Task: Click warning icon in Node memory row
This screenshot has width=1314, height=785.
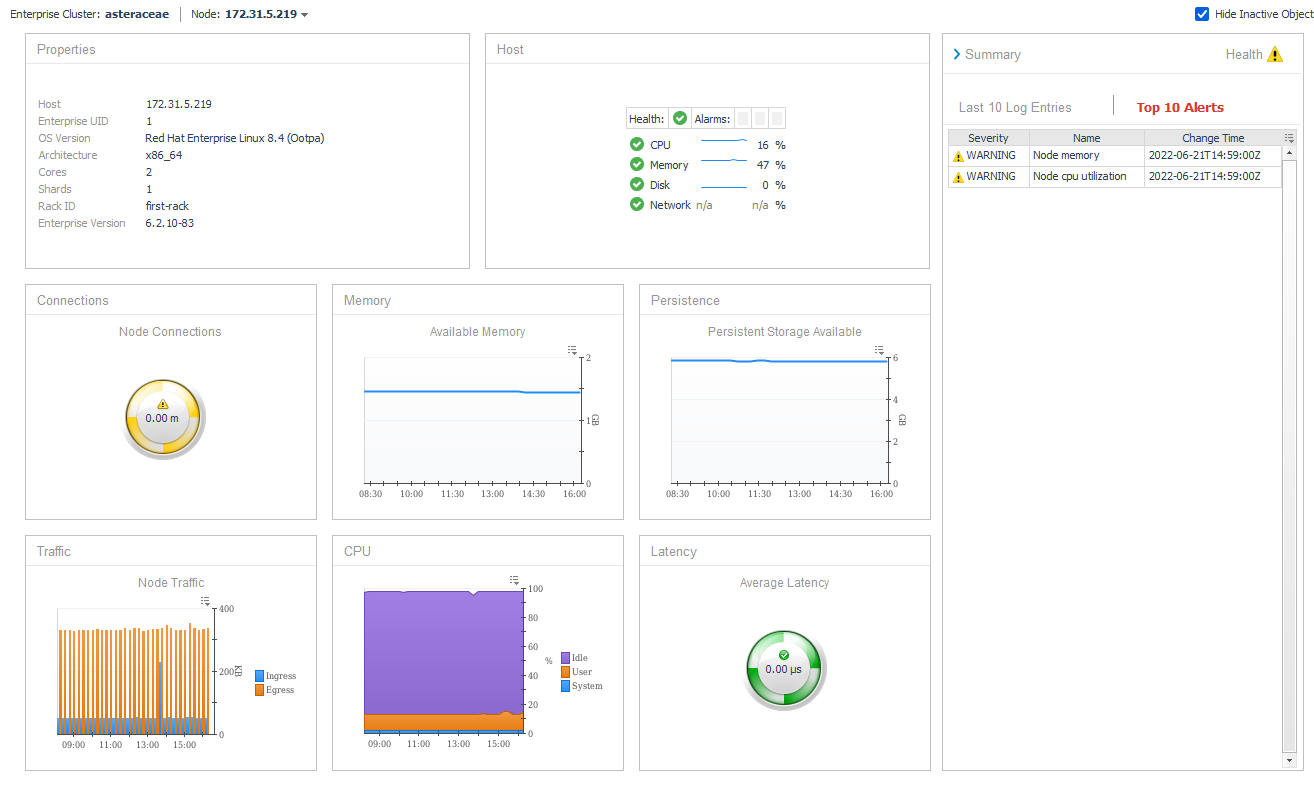Action: point(958,156)
